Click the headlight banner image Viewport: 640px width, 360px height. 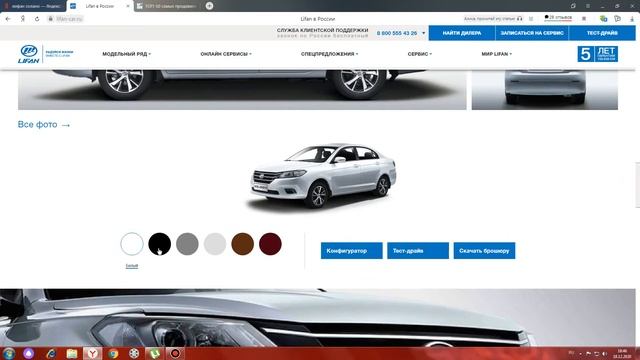pyautogui.click(x=318, y=318)
